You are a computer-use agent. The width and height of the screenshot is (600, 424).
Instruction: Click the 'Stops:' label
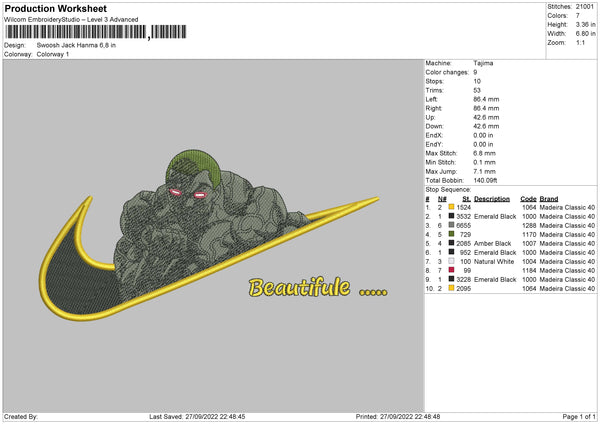tap(435, 81)
